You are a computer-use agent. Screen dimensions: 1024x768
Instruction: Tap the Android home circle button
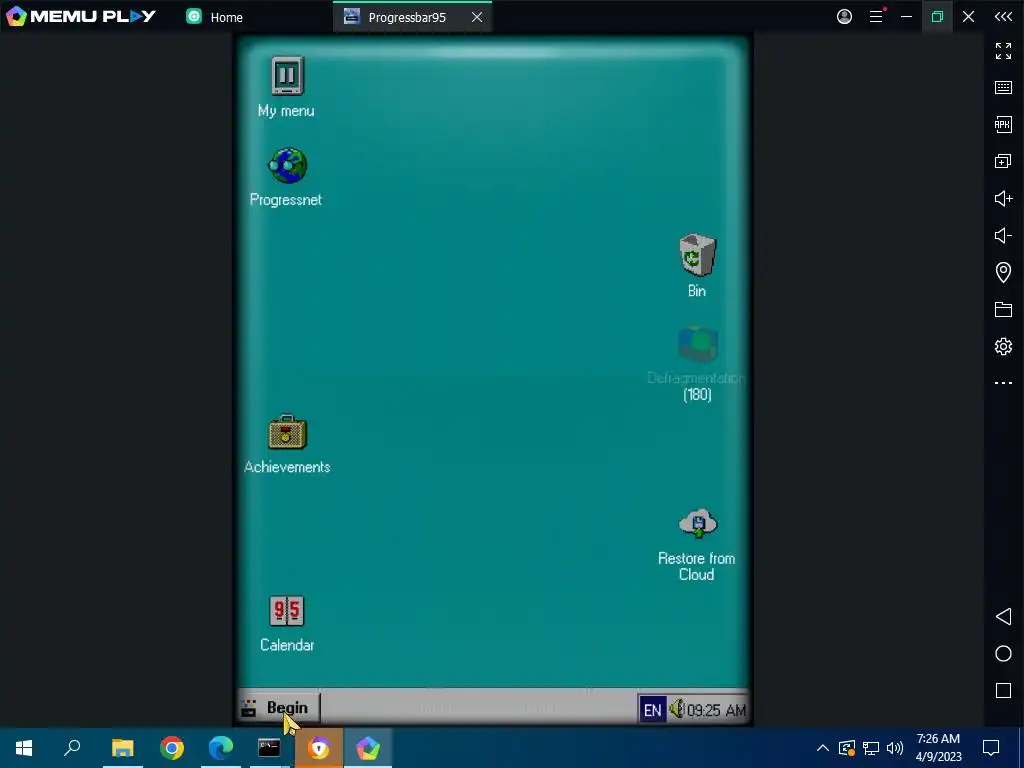(x=1003, y=654)
